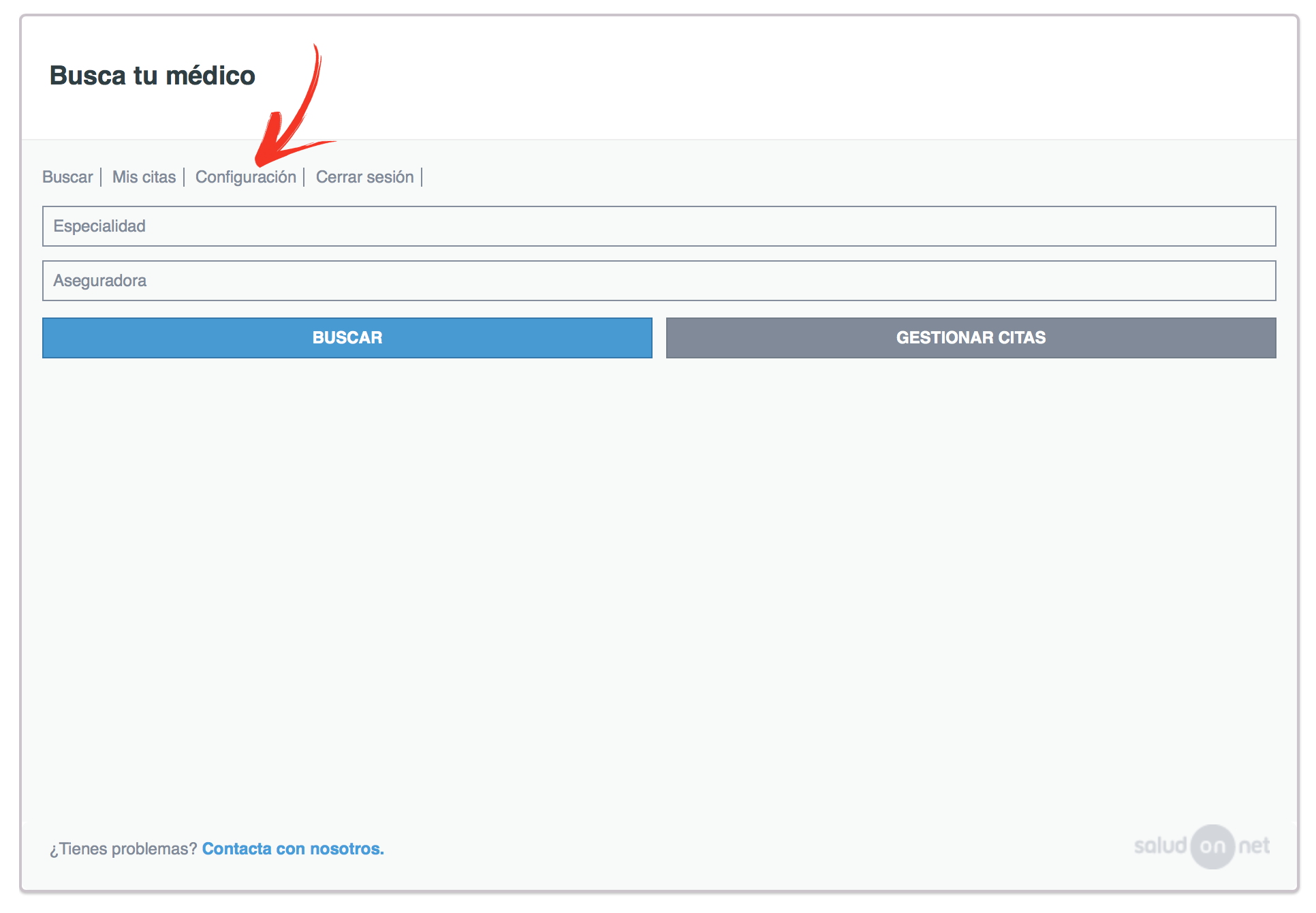
Task: Open the Buscar menu link
Action: tap(67, 177)
